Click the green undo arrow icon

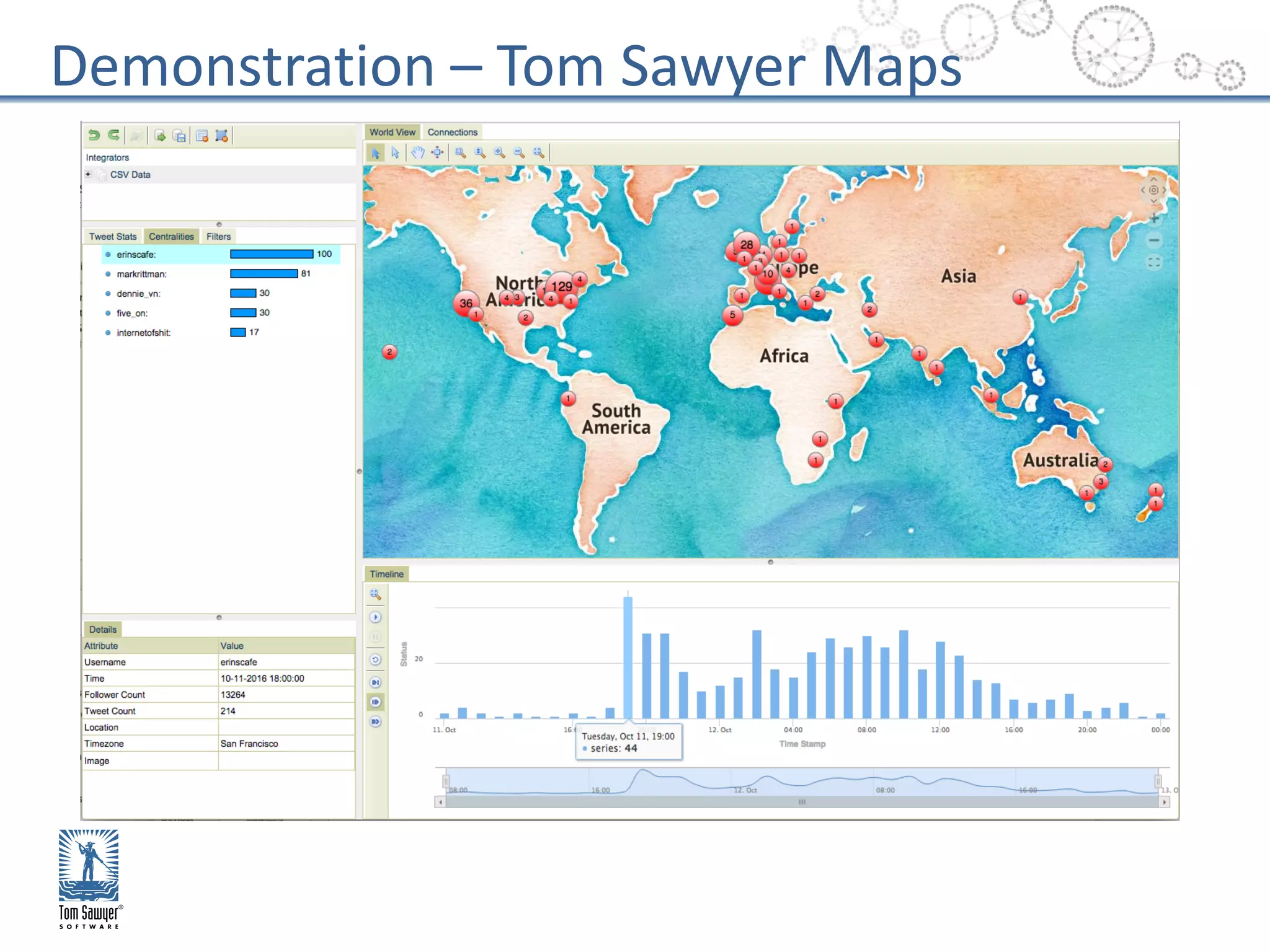pos(94,135)
